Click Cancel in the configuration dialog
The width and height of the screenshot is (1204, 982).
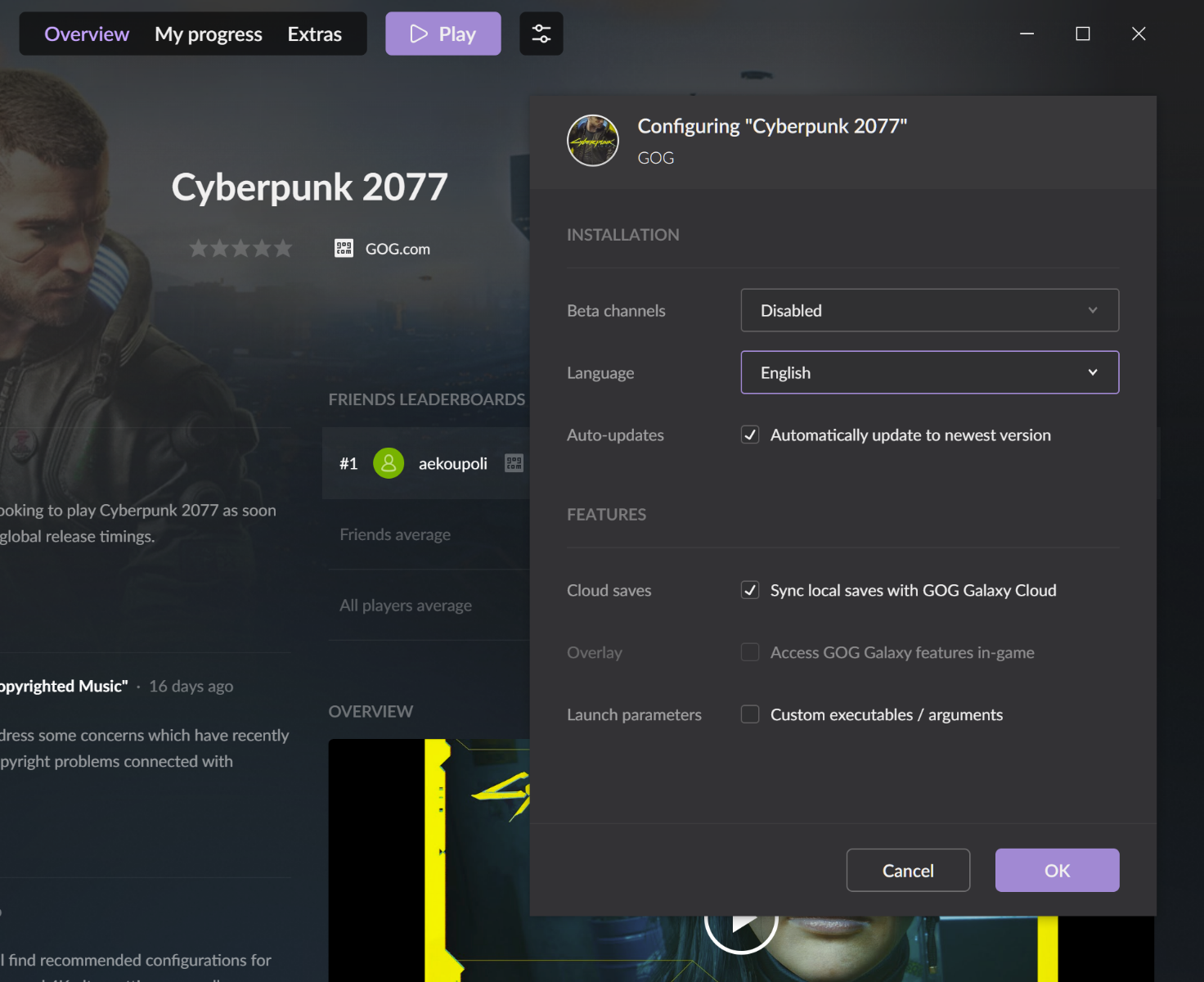[x=908, y=870]
